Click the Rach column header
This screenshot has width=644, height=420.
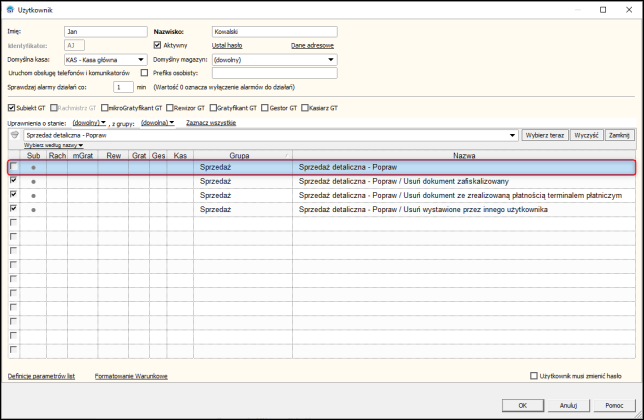[57, 156]
